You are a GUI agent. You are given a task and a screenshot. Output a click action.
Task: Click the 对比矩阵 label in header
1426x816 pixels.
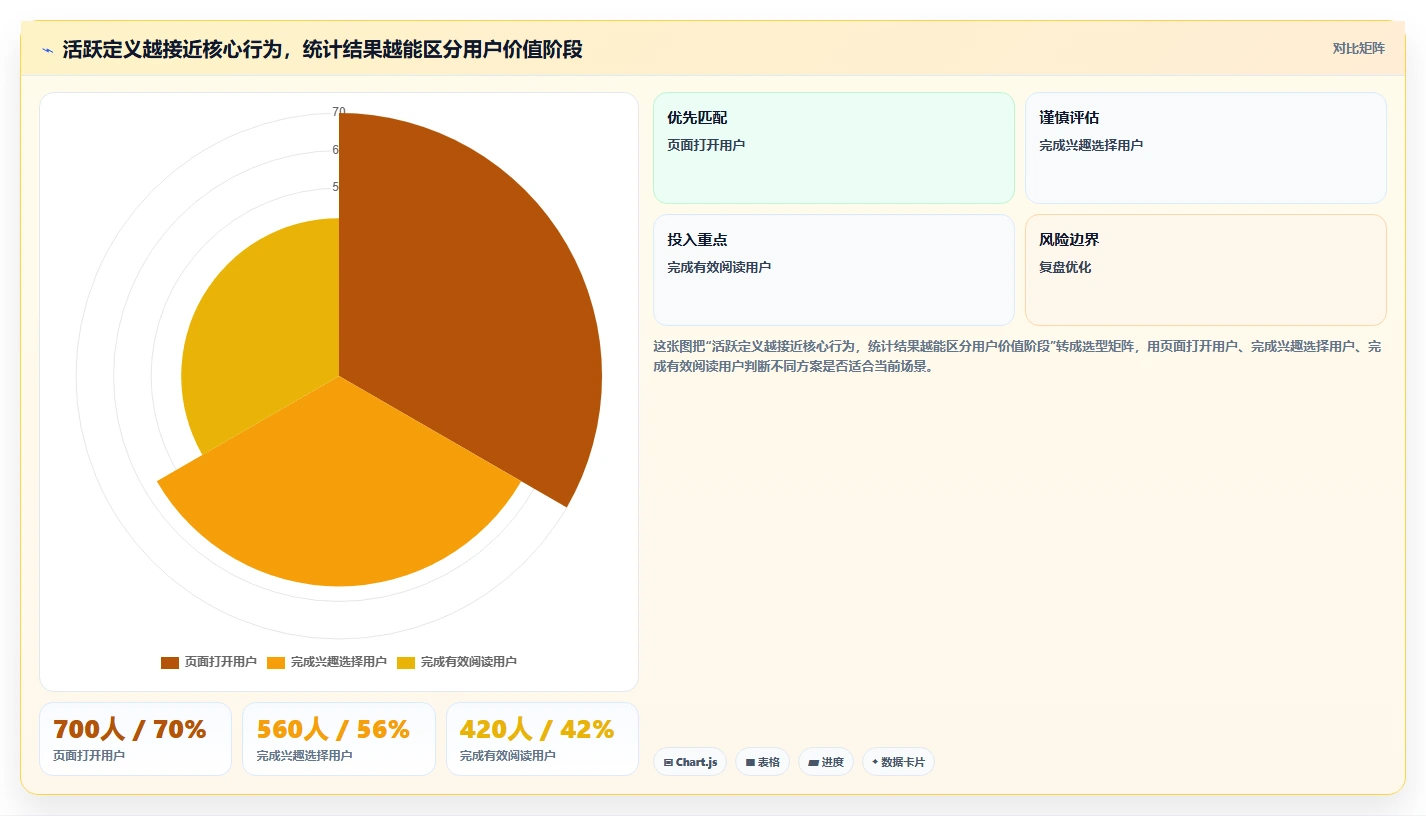click(x=1358, y=49)
